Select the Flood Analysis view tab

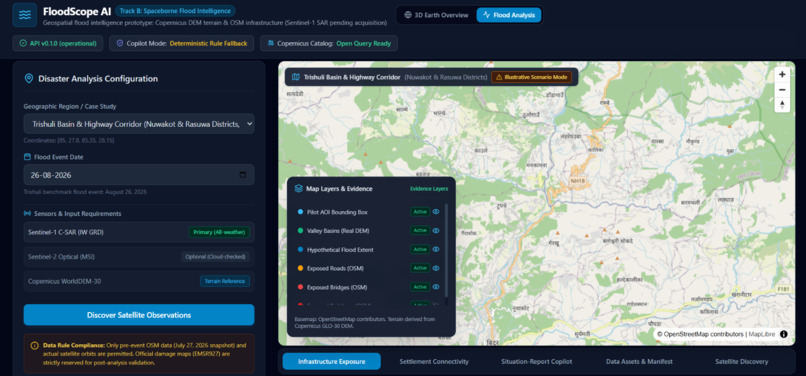508,15
